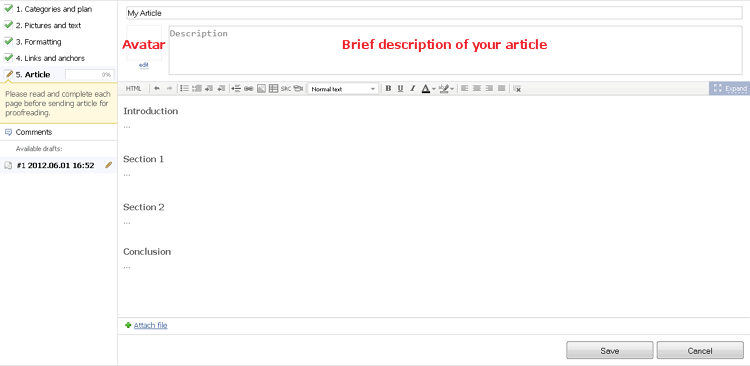Toggle italic formatting
The height and width of the screenshot is (366, 750).
[x=412, y=89]
